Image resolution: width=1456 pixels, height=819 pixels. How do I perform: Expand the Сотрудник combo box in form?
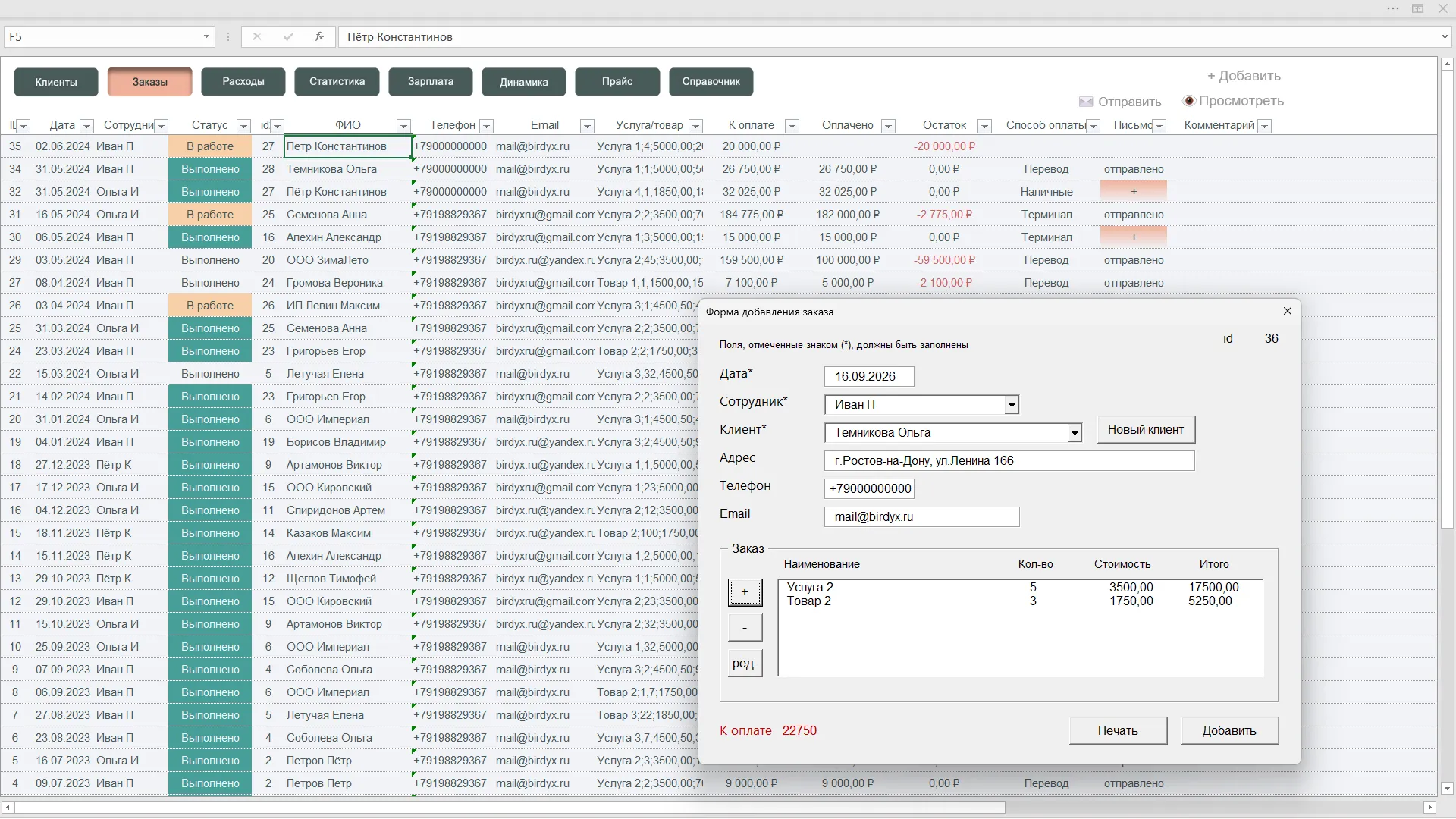[x=1012, y=405]
